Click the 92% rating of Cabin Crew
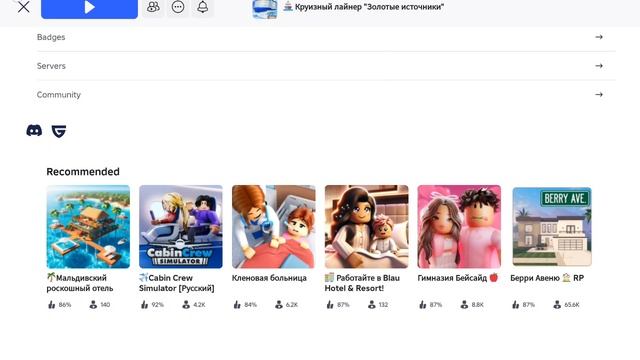 coord(158,305)
